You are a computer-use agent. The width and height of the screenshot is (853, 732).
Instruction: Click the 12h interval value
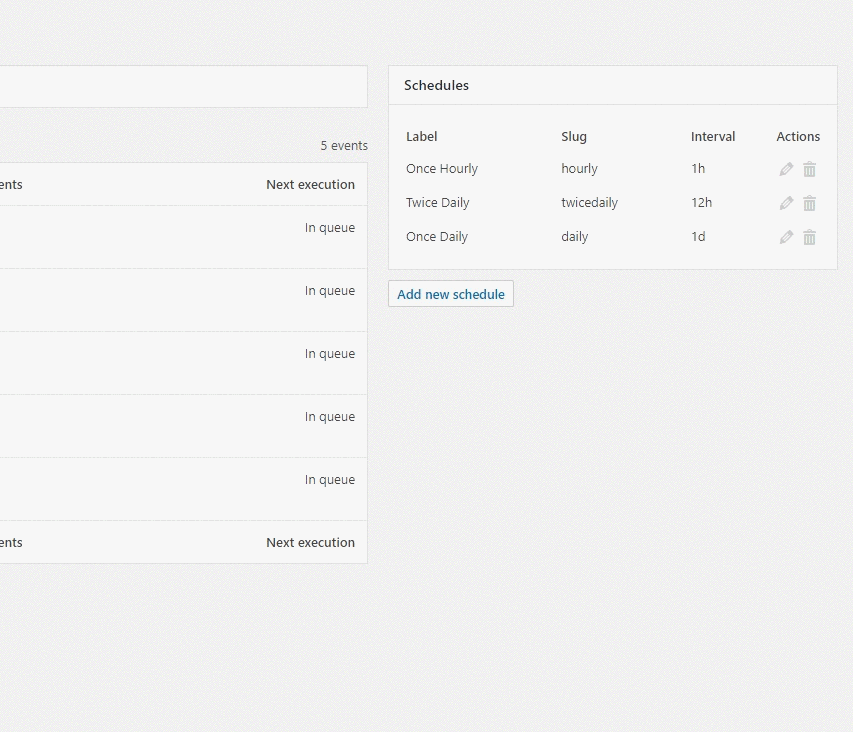(701, 202)
